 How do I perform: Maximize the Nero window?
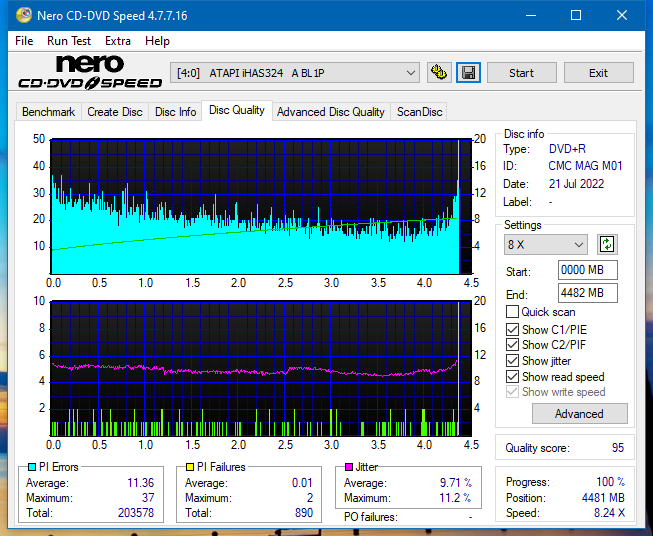point(576,15)
